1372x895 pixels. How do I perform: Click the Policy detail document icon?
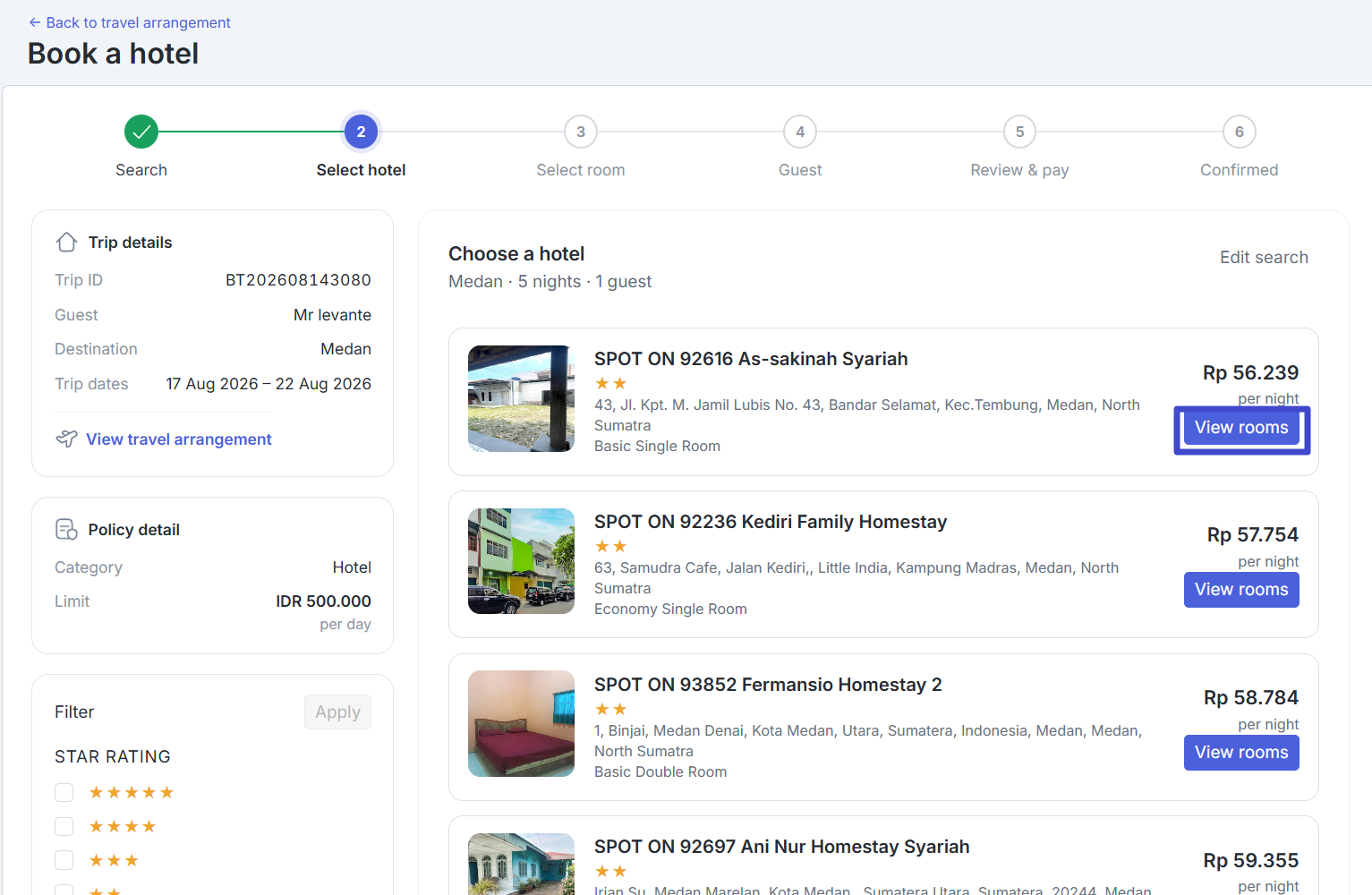click(66, 530)
